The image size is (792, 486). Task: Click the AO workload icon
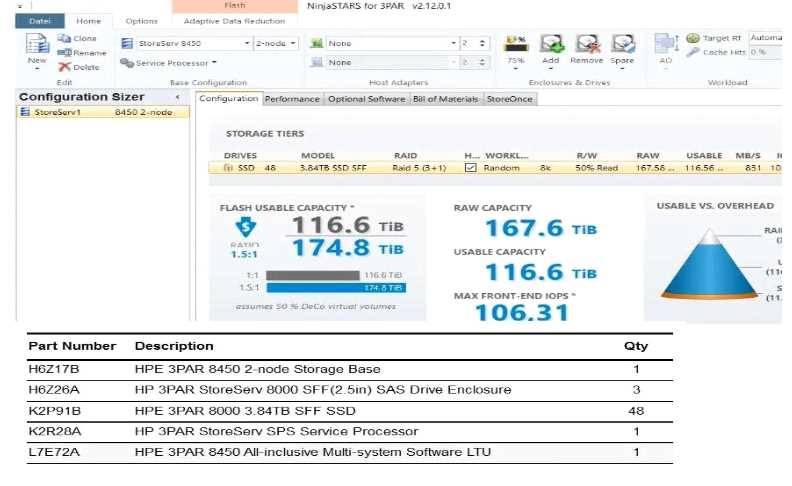(666, 46)
